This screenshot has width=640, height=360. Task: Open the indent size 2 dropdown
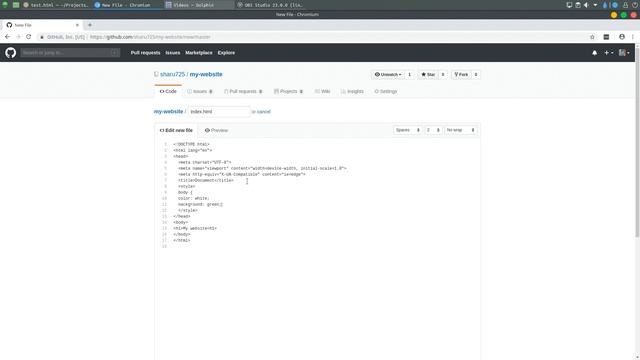(x=433, y=130)
